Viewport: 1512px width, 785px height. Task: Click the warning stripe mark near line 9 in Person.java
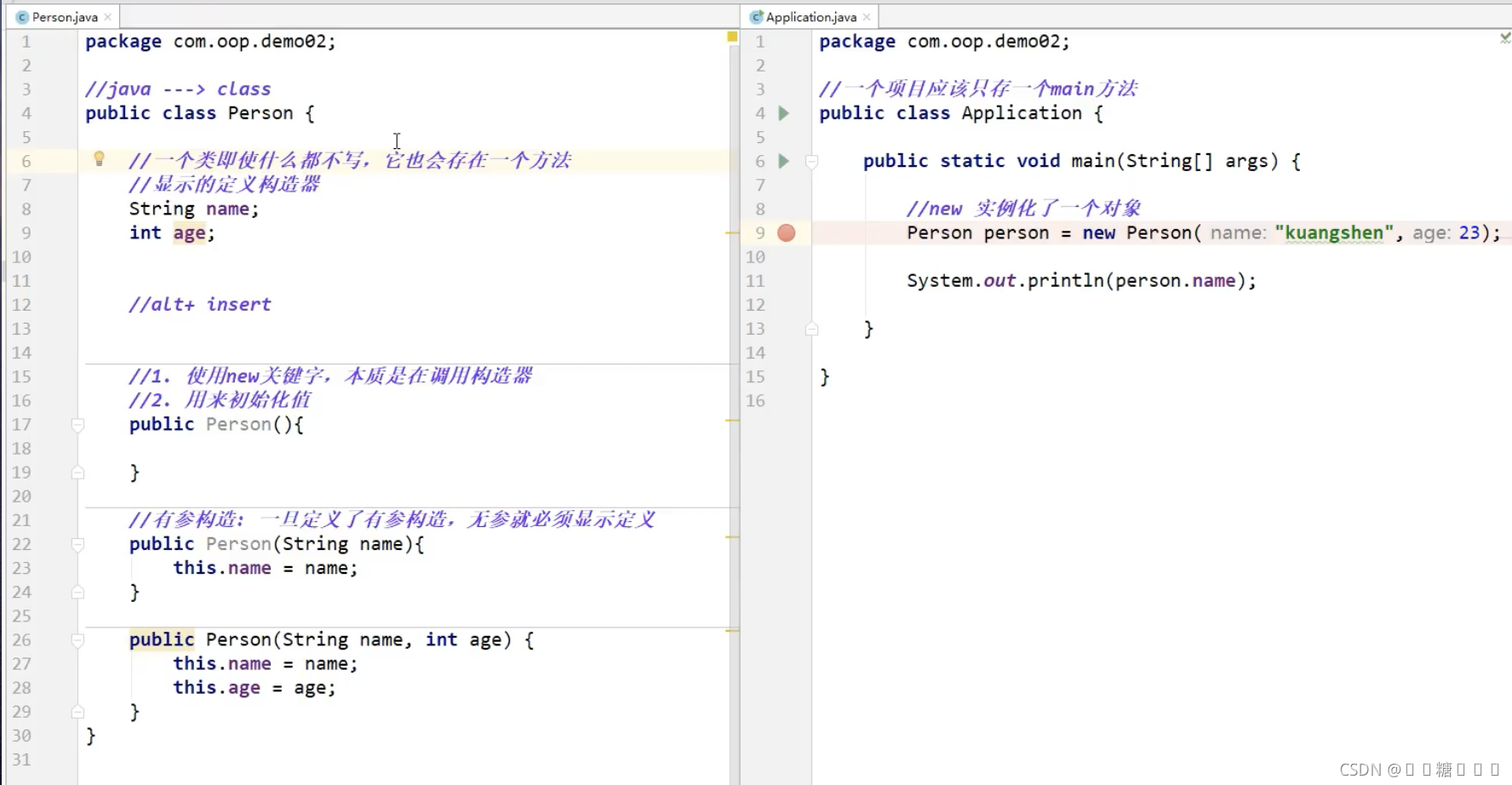tap(732, 232)
